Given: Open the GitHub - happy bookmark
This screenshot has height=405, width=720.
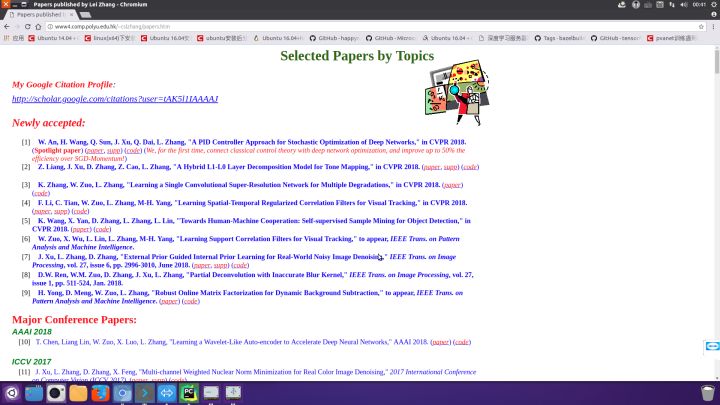Looking at the screenshot, I should [334, 38].
